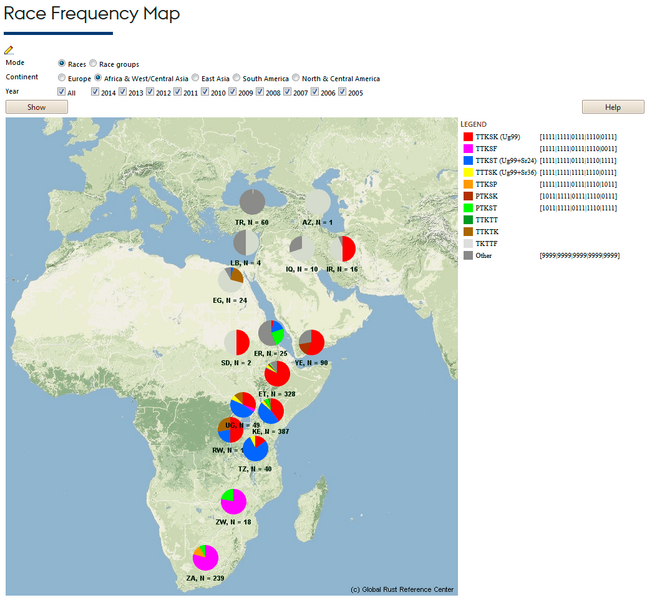Select the Race groups mode option
Viewport: 647px width, 600px height.
(94, 63)
